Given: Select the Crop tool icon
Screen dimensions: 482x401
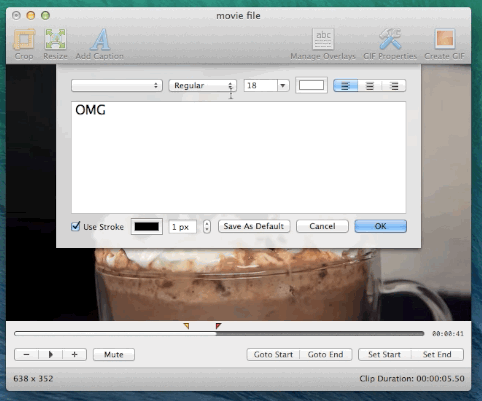Looking at the screenshot, I should point(24,39).
